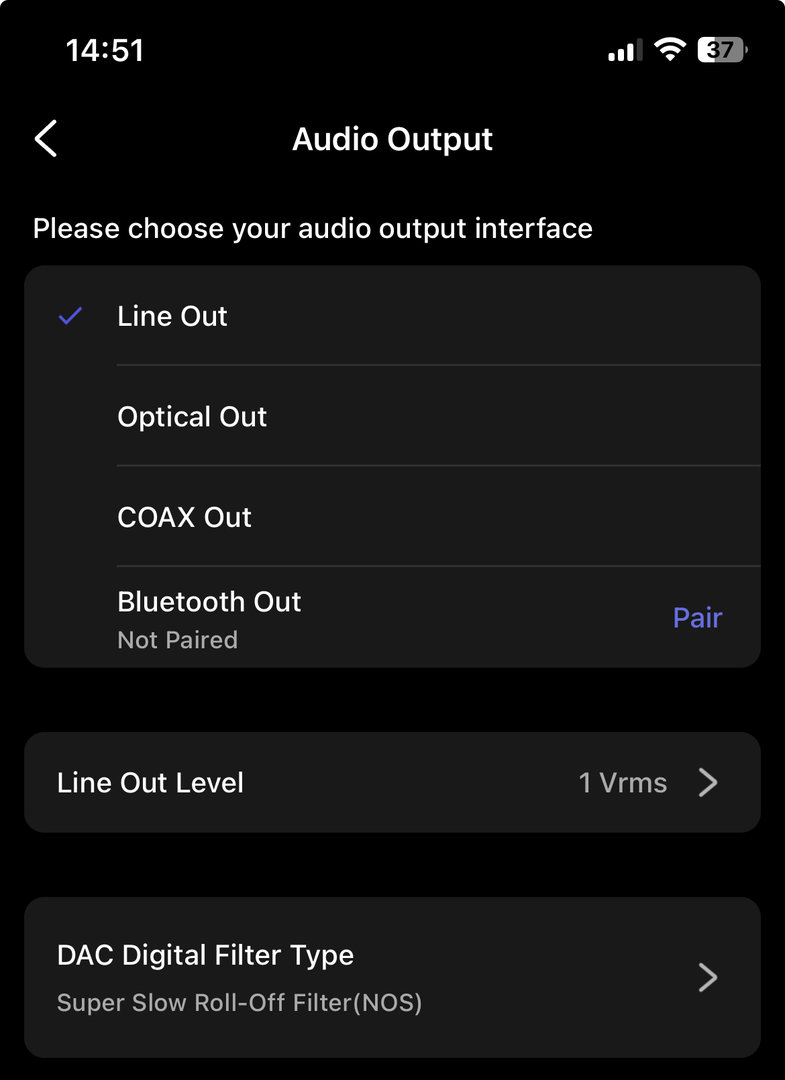
Task: Go back using the left arrow
Action: click(46, 139)
